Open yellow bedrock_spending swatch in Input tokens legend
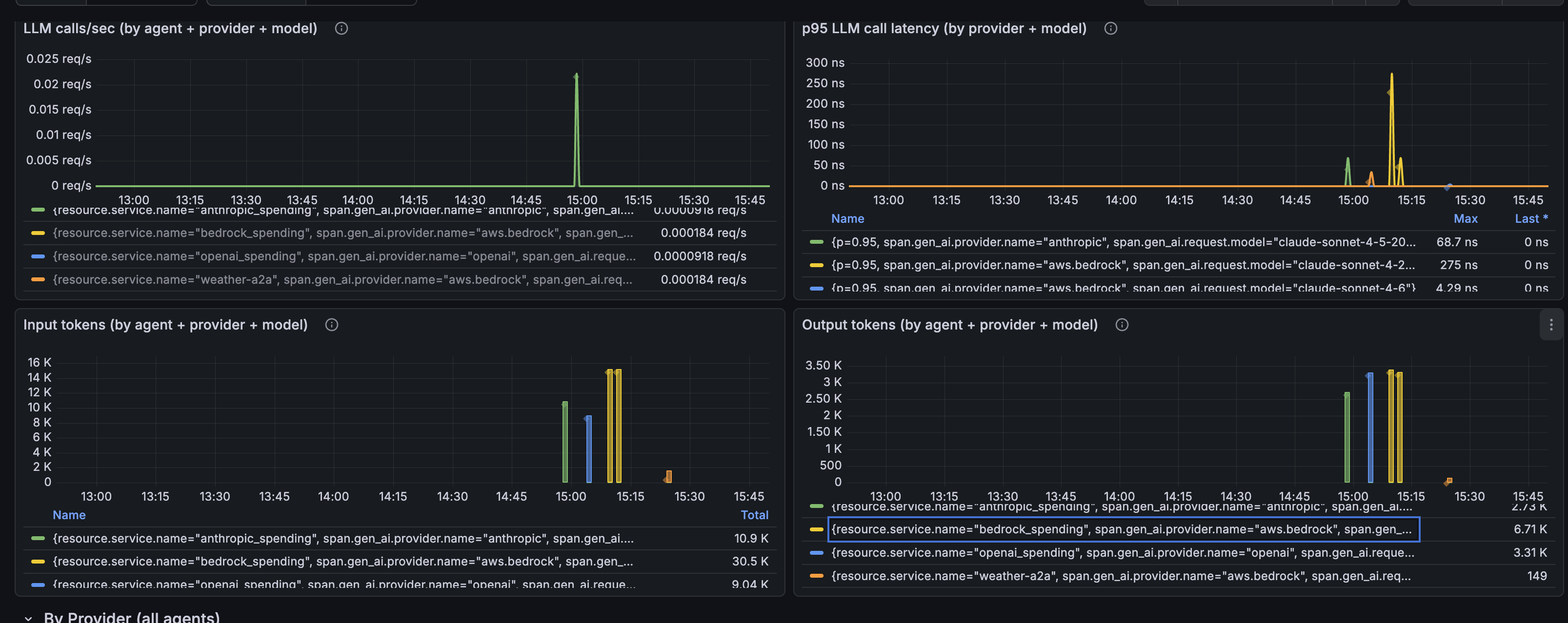 38,562
